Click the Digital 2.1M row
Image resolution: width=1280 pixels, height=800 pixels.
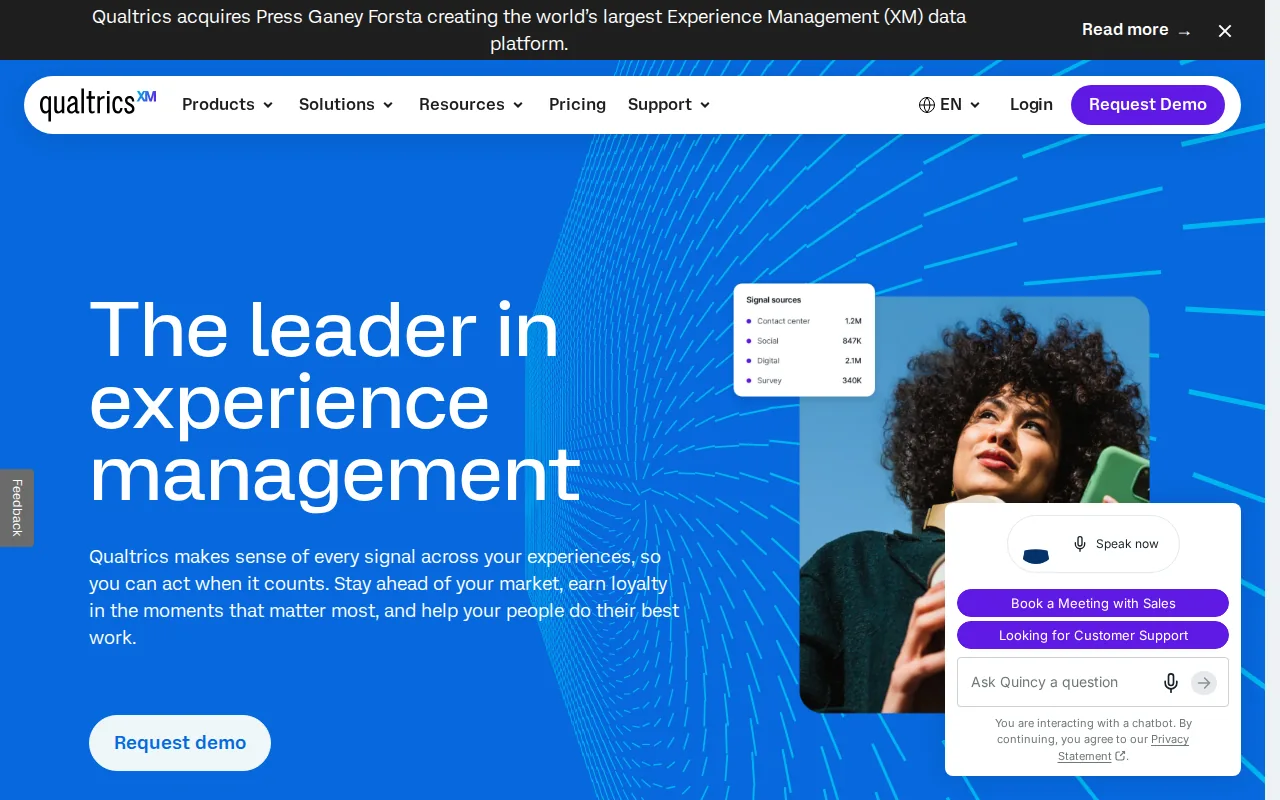[x=804, y=361]
